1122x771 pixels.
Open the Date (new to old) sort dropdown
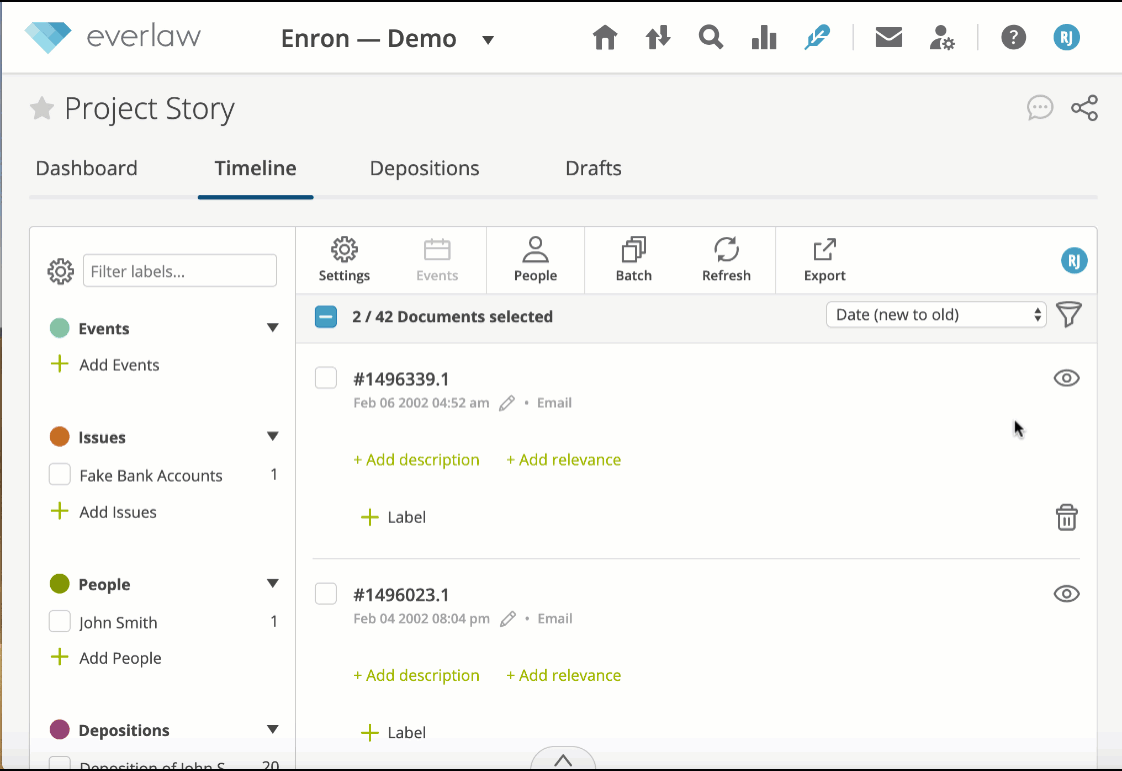point(936,315)
